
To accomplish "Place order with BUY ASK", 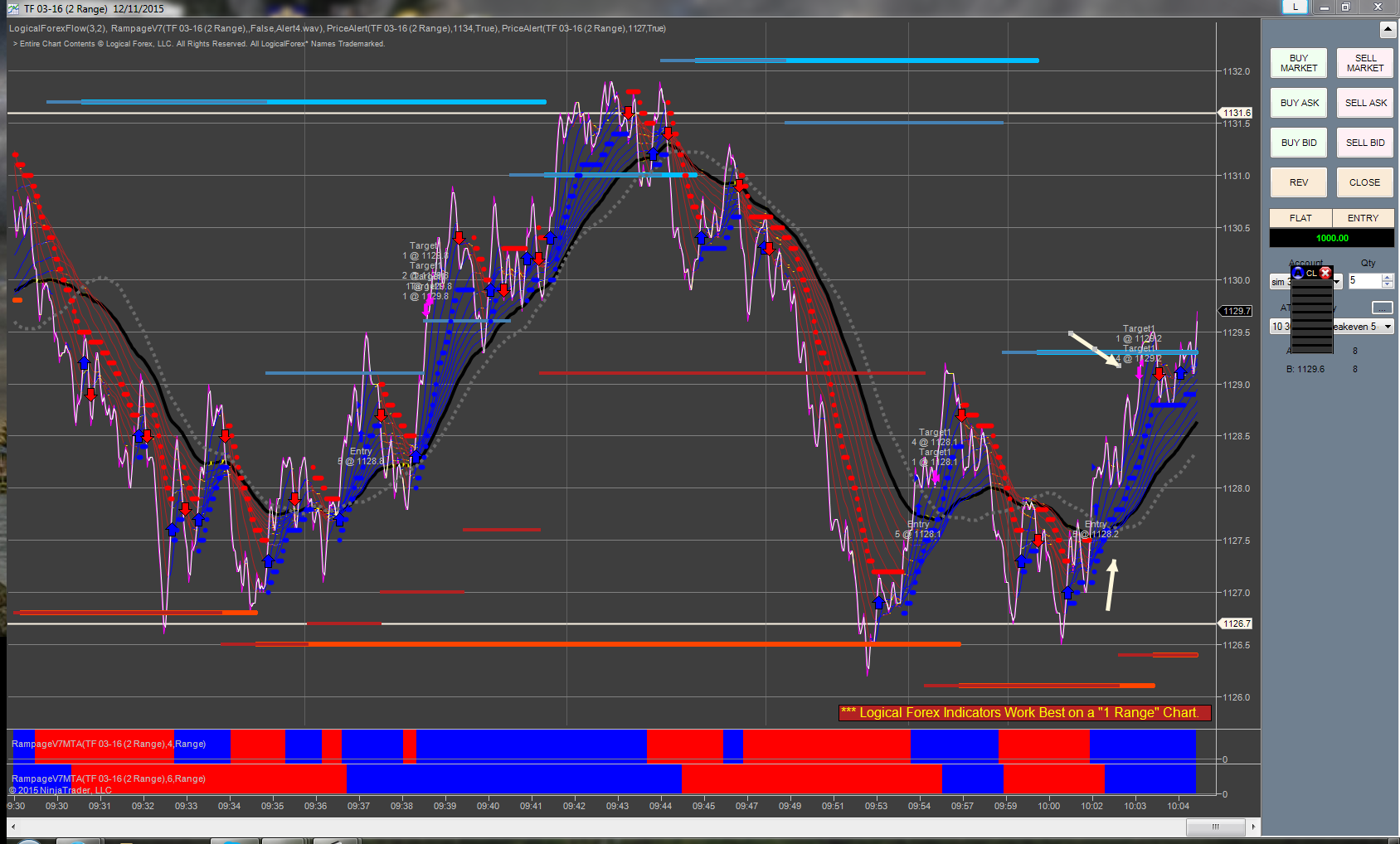I will (x=1299, y=103).
